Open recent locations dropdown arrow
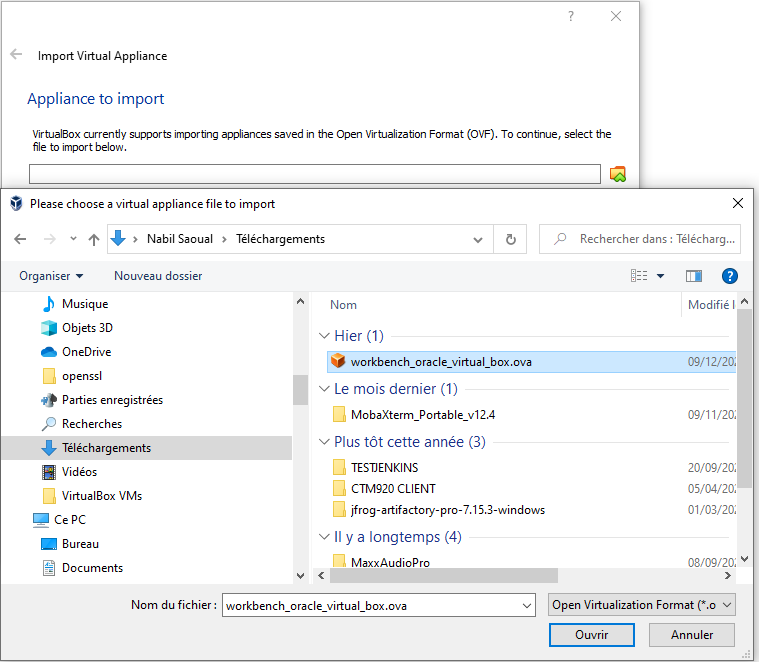The image size is (759, 662). [x=73, y=239]
